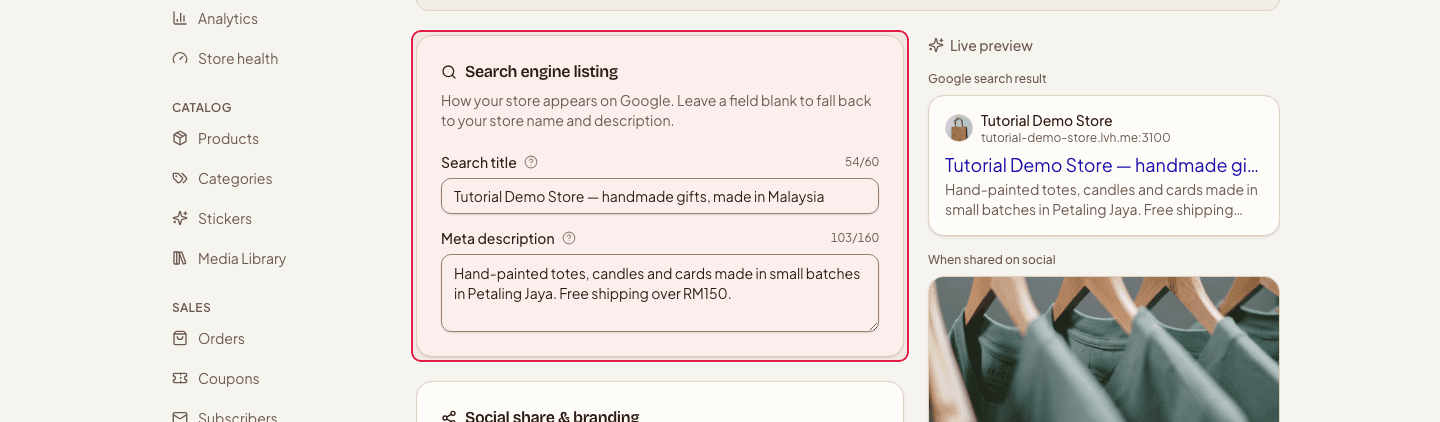Click the Meta description help icon
This screenshot has width=1440, height=422.
point(569,238)
